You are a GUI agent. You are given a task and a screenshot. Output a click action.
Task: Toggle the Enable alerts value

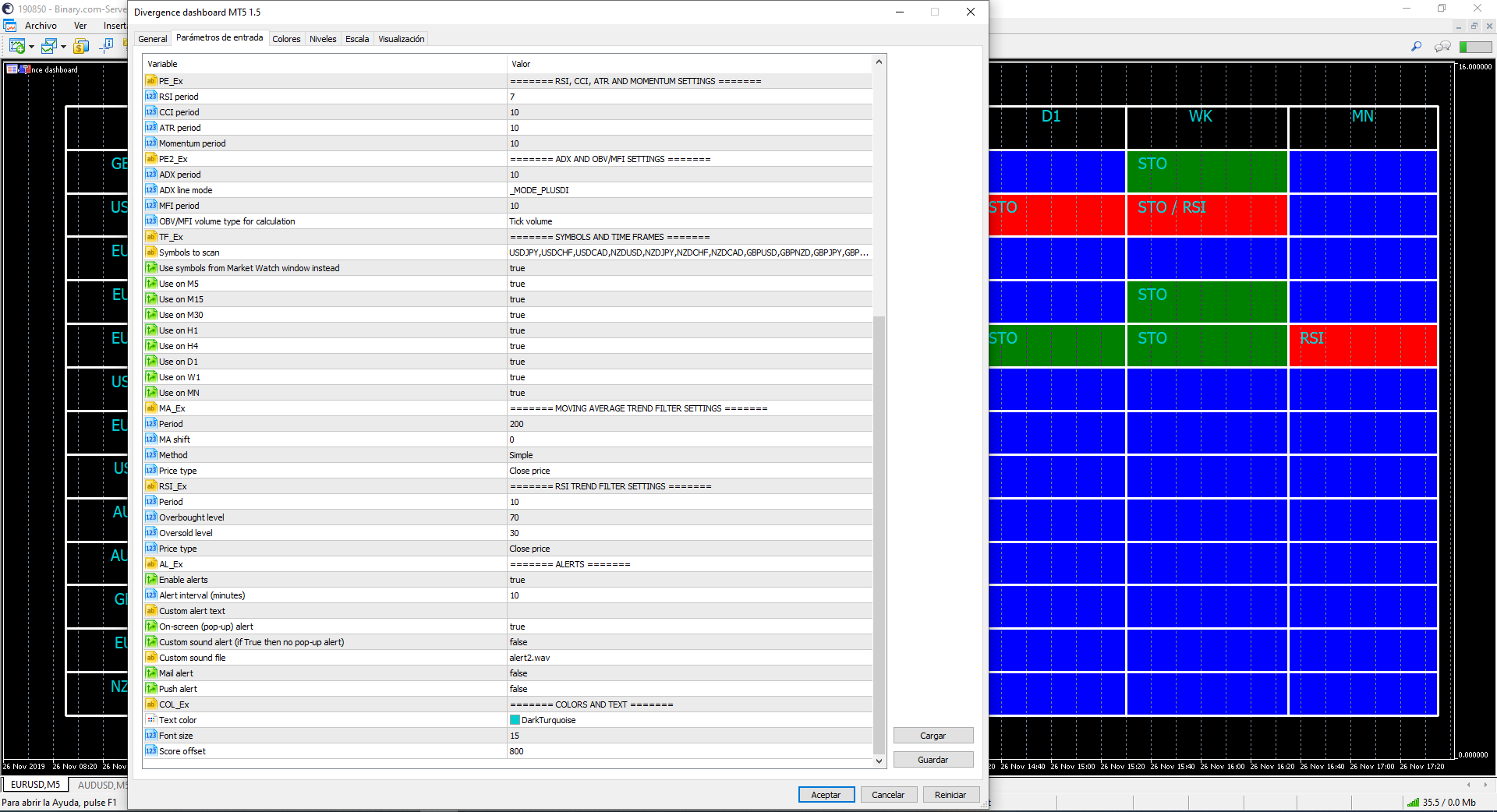[689, 580]
